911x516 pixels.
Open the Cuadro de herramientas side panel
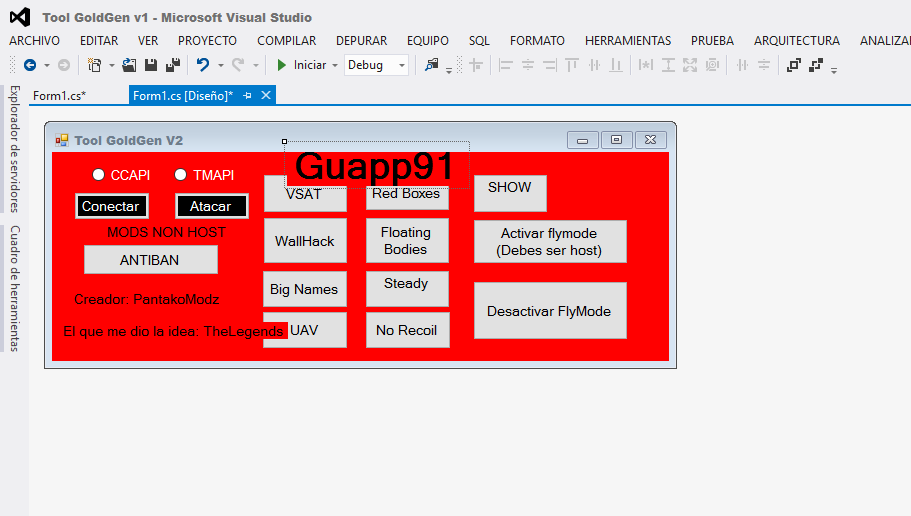[x=15, y=288]
